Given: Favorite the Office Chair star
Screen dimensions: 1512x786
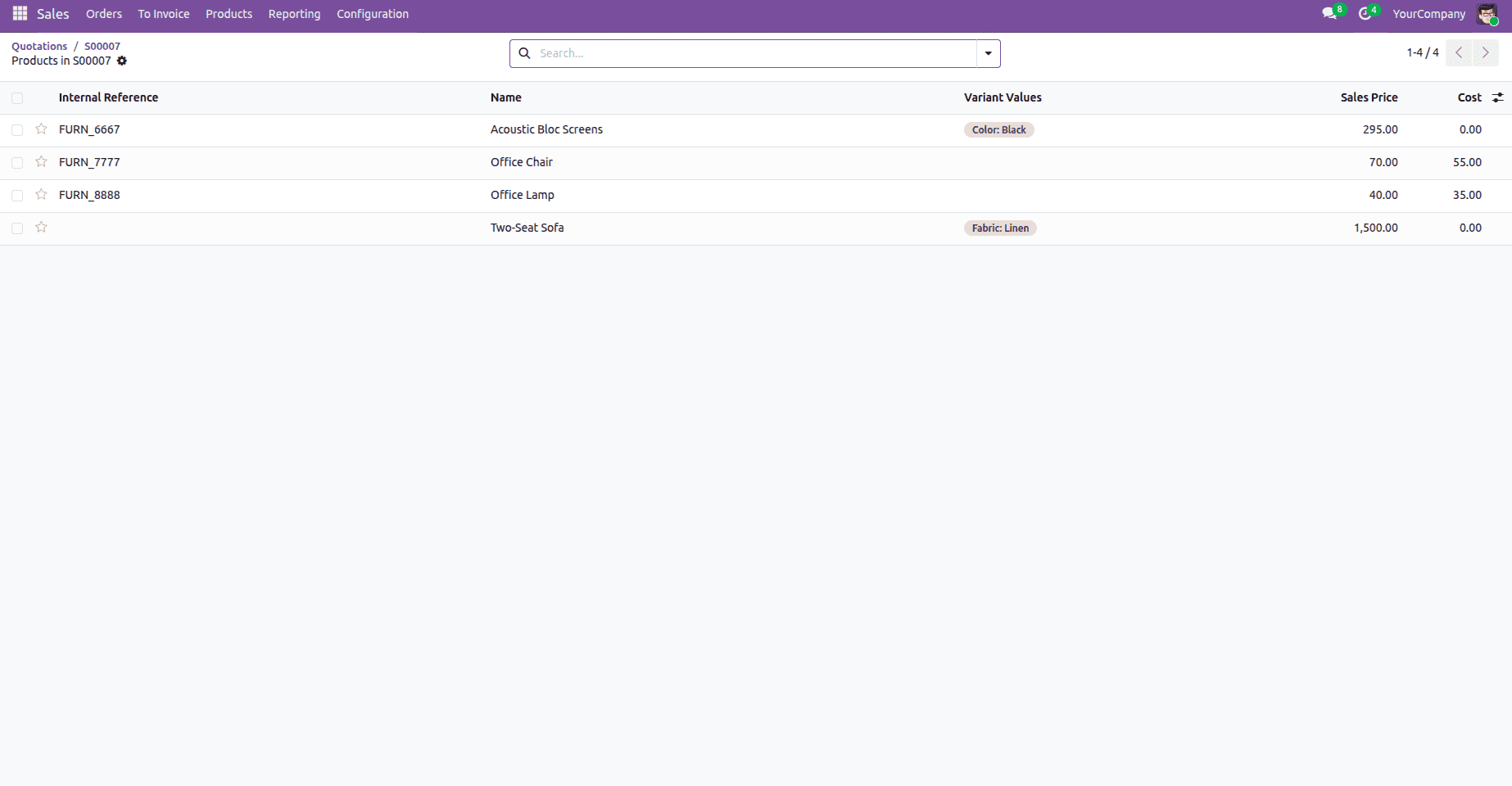Looking at the screenshot, I should point(41,162).
